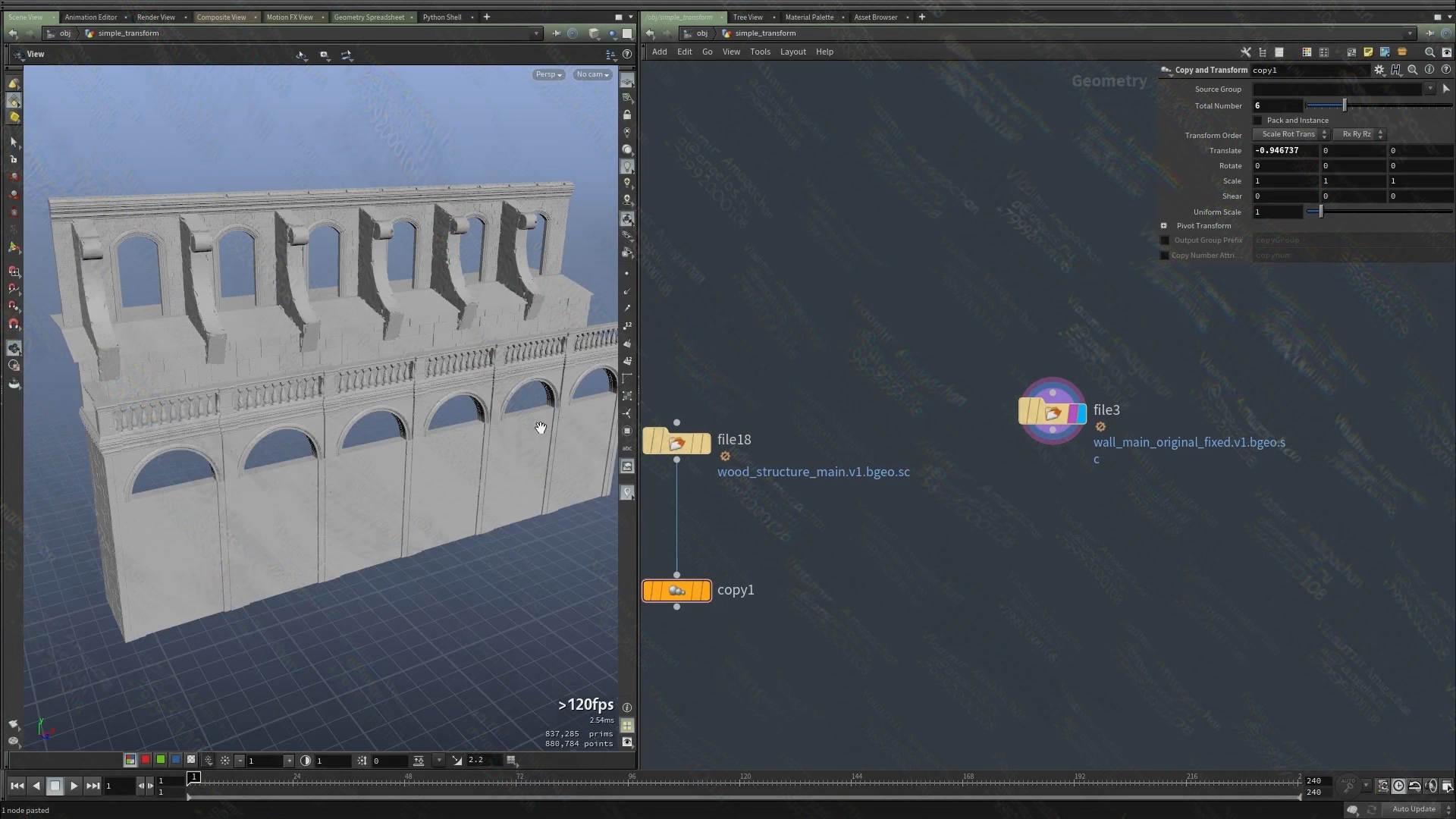Viewport: 1456px width, 819px height.
Task: Click the play forward button
Action: (74, 786)
